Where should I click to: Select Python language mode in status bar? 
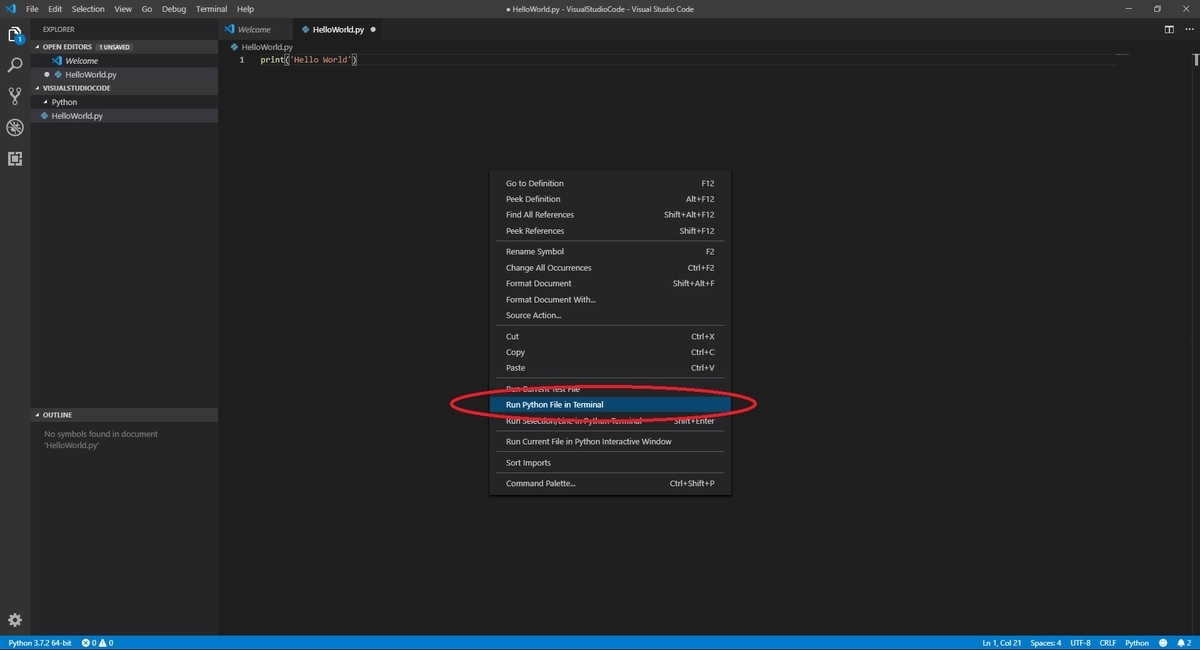[x=1137, y=643]
